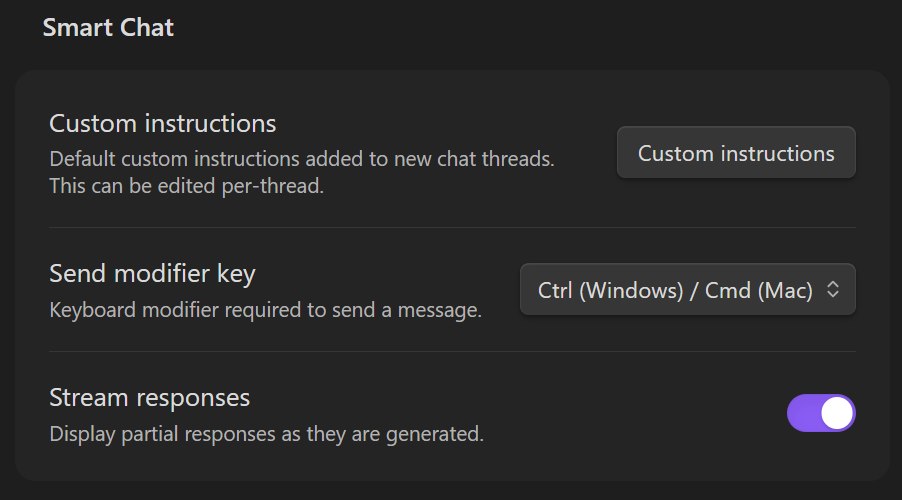
Task: Click the "Send modifier key" setting title
Action: pyautogui.click(x=153, y=272)
